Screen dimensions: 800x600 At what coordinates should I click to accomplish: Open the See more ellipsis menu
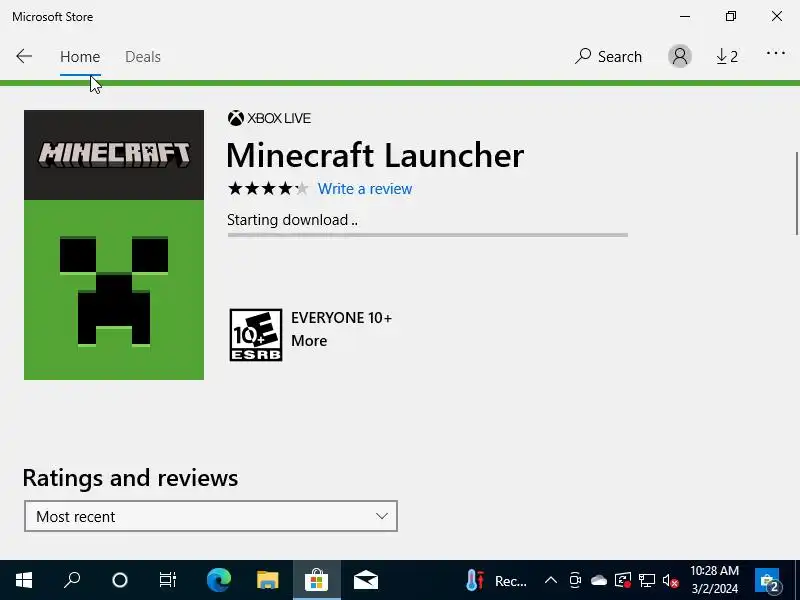[x=776, y=53]
